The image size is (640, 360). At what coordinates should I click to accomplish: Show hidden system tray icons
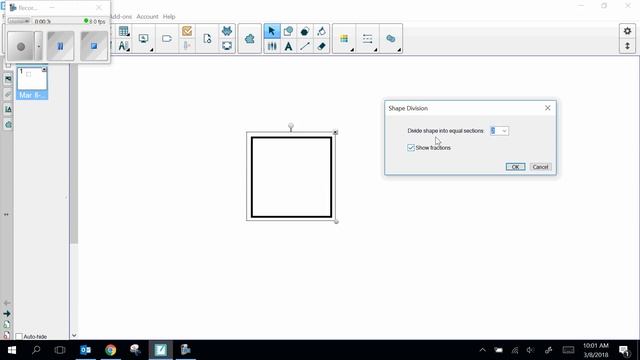pos(482,350)
